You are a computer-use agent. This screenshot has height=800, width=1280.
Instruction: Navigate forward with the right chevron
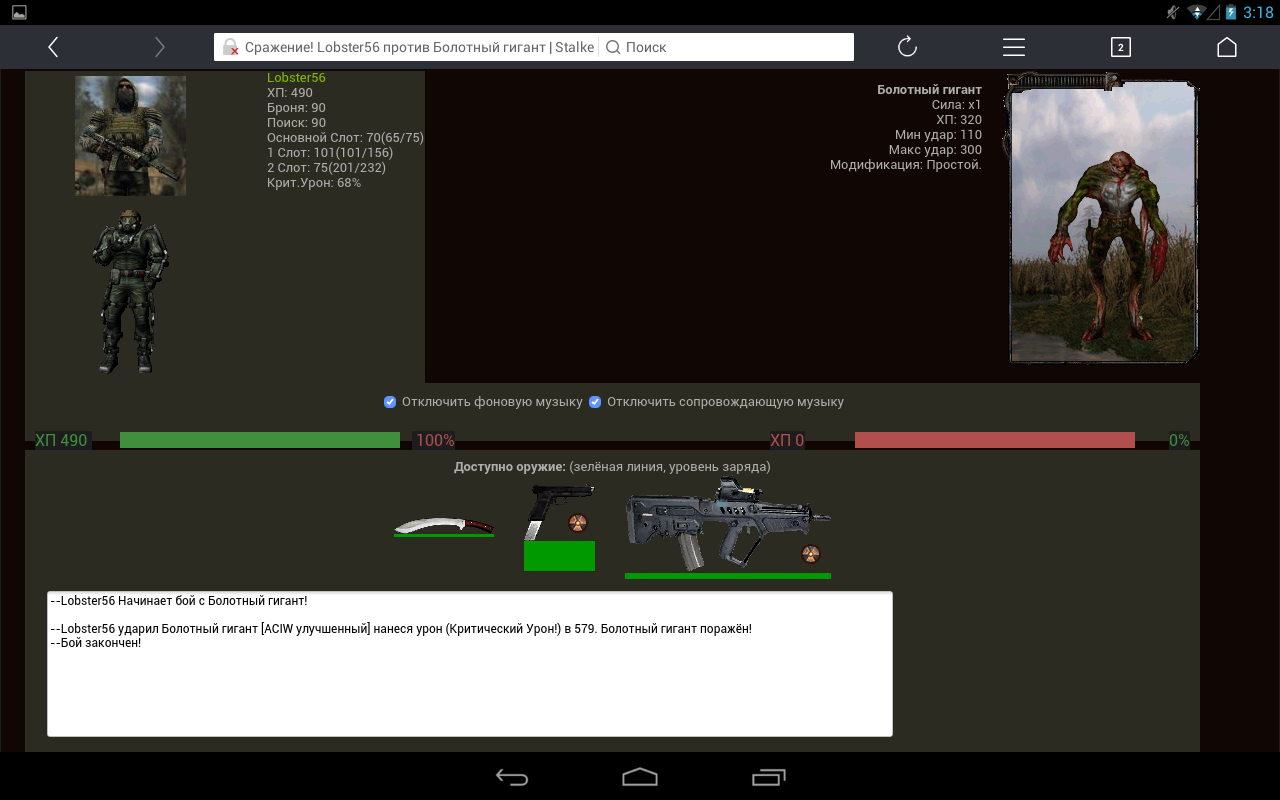pyautogui.click(x=160, y=47)
